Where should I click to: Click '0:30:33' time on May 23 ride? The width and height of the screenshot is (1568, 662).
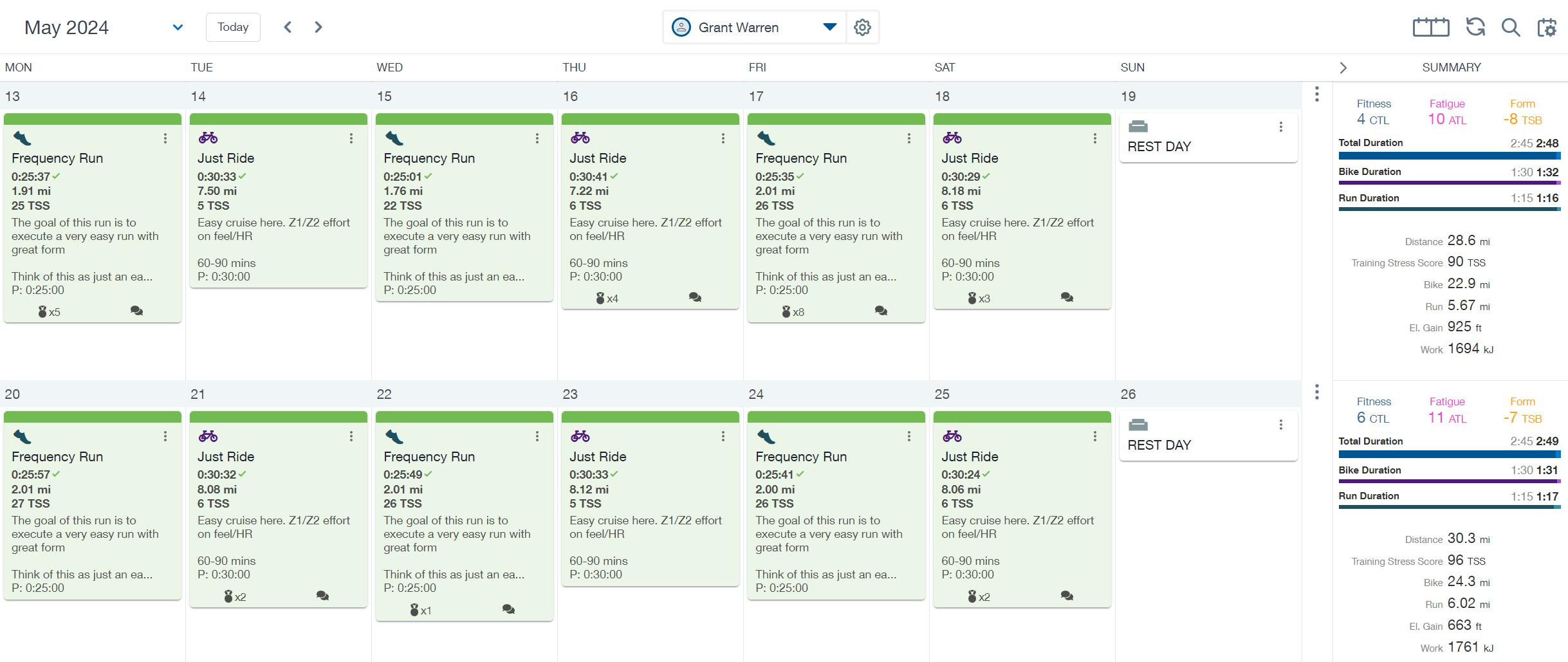click(x=589, y=475)
